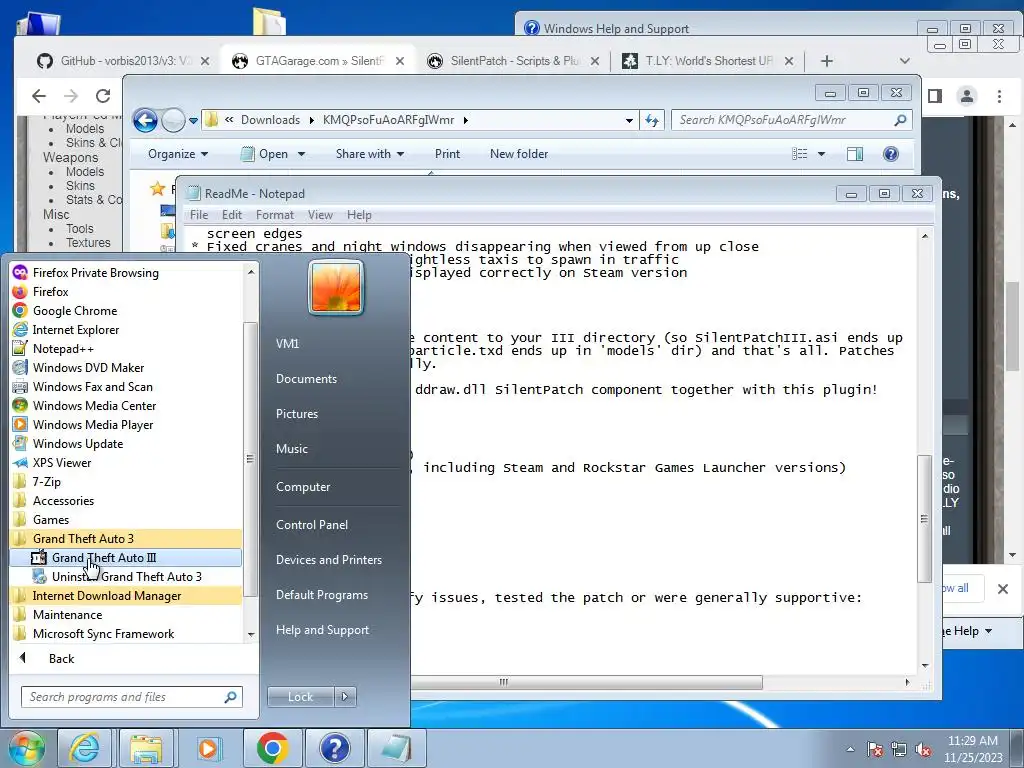Expand Internet Download Manager folder

click(126, 595)
